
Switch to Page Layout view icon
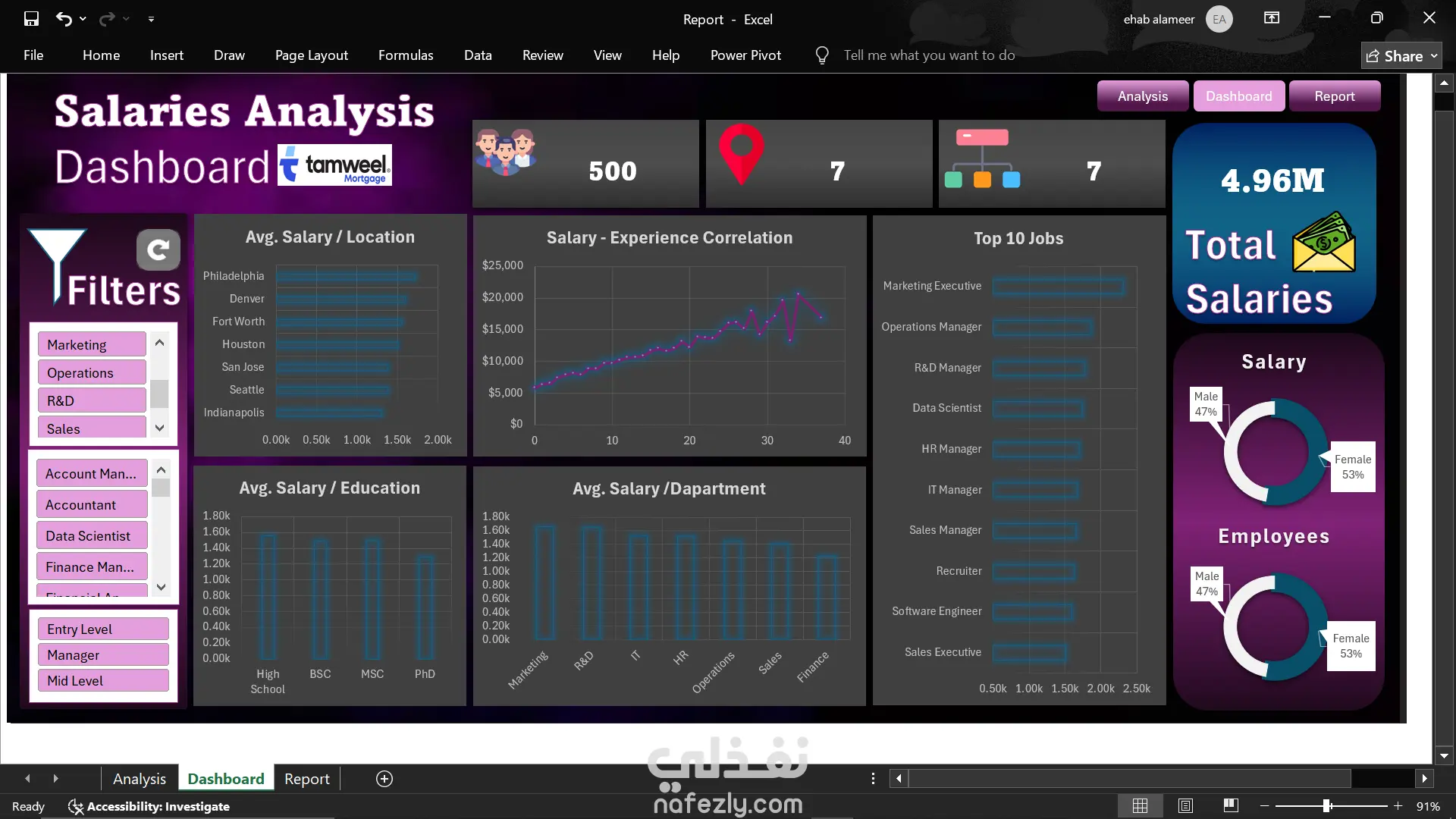(1185, 805)
